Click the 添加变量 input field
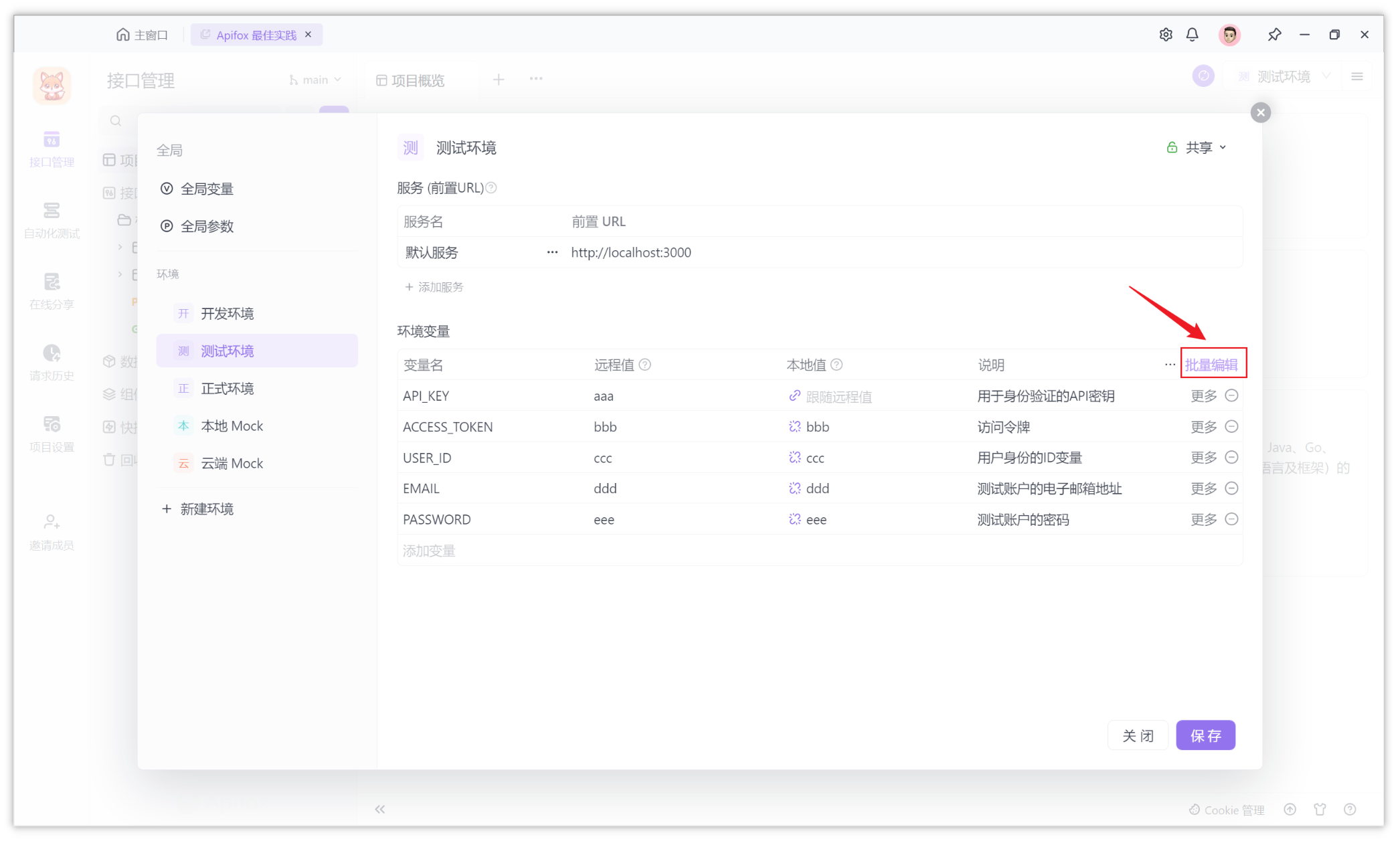This screenshot has width=1400, height=841. (819, 551)
